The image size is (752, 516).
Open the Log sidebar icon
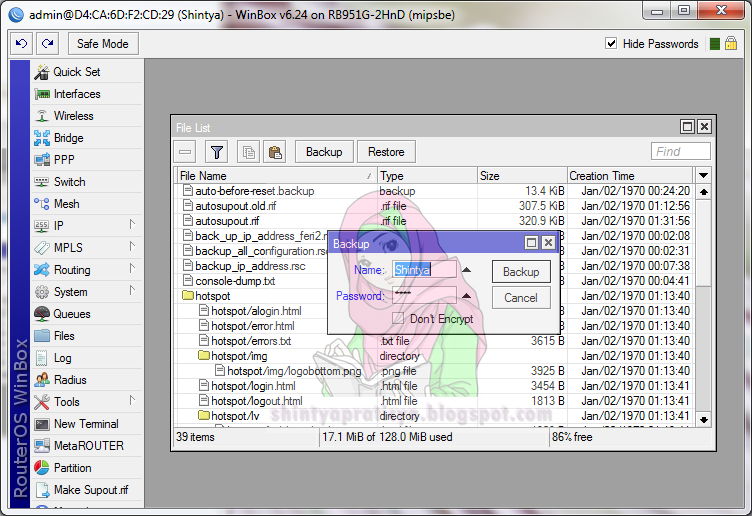[x=42, y=358]
